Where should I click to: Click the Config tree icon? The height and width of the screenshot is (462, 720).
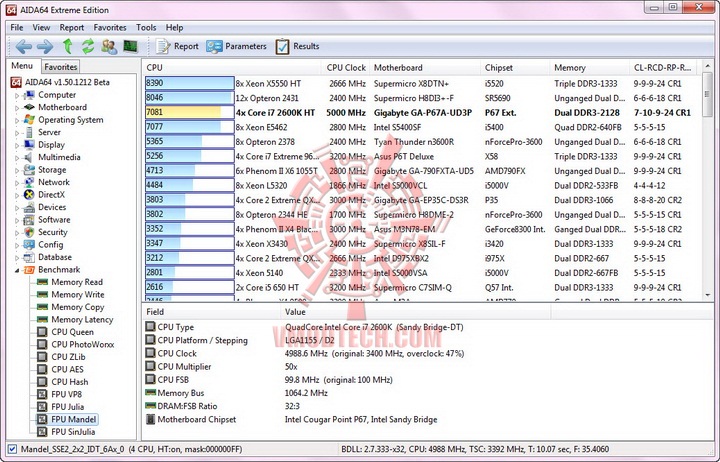tap(29, 245)
